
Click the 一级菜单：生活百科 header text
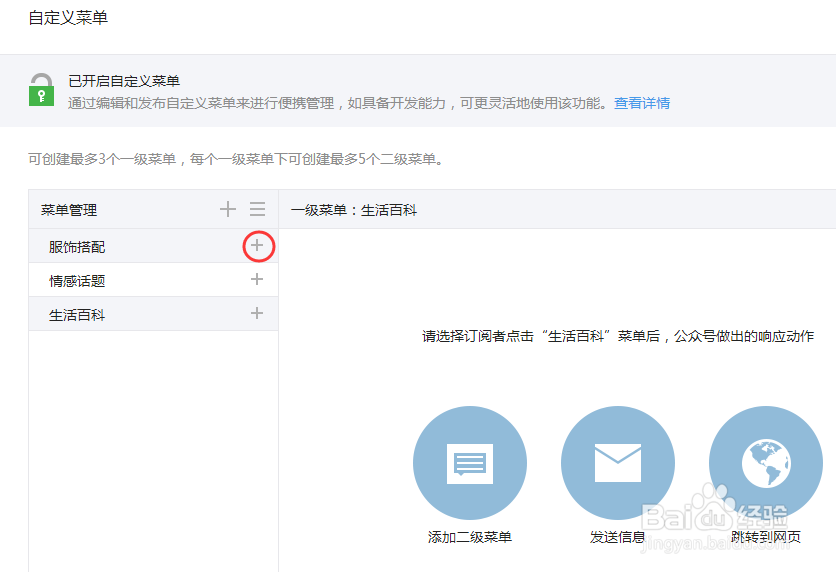pyautogui.click(x=353, y=210)
